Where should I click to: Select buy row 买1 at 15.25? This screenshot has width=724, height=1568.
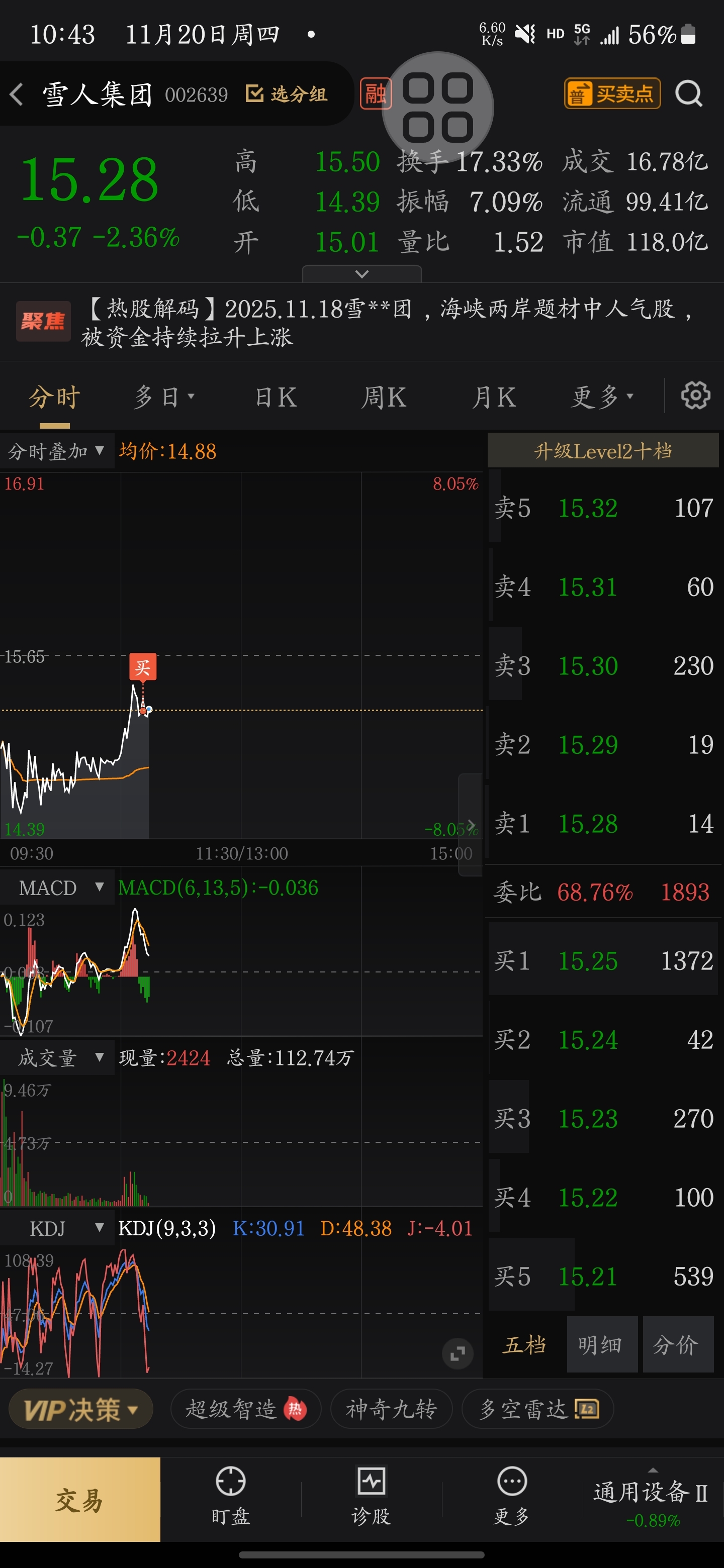603,960
